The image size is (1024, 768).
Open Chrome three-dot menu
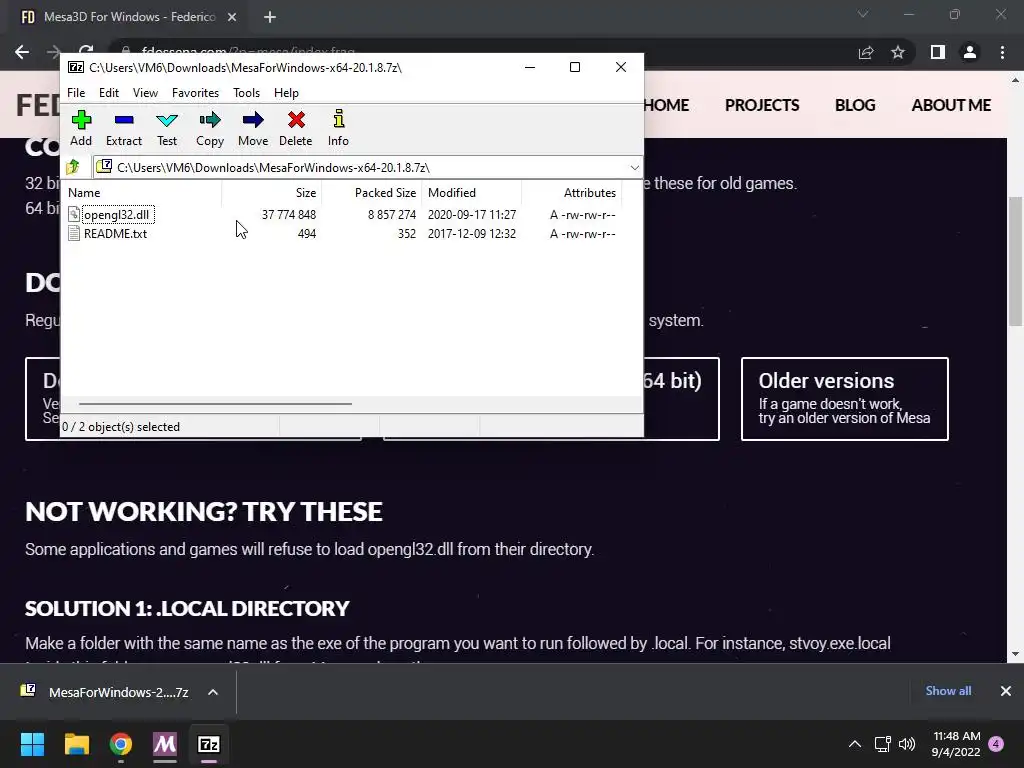(1002, 52)
